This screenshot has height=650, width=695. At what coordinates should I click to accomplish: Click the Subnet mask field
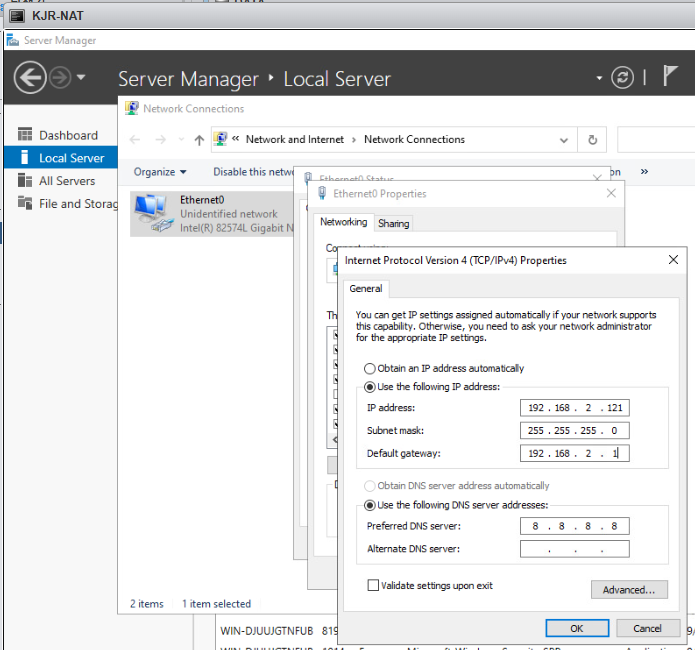[574, 431]
